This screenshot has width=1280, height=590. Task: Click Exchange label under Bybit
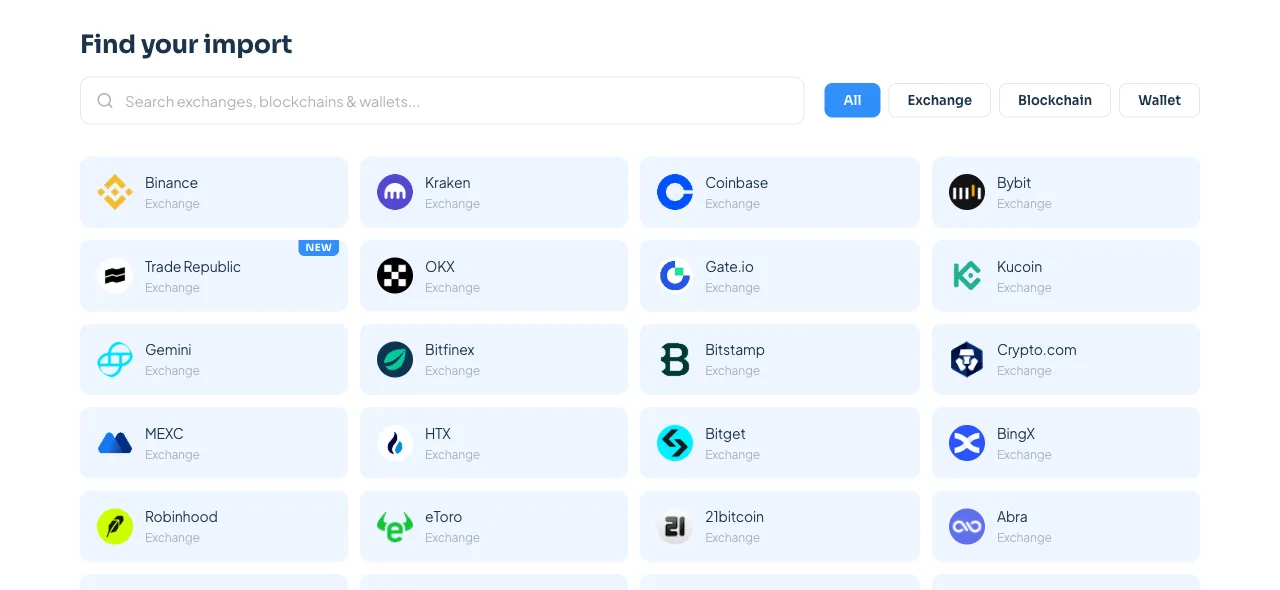click(x=1024, y=204)
